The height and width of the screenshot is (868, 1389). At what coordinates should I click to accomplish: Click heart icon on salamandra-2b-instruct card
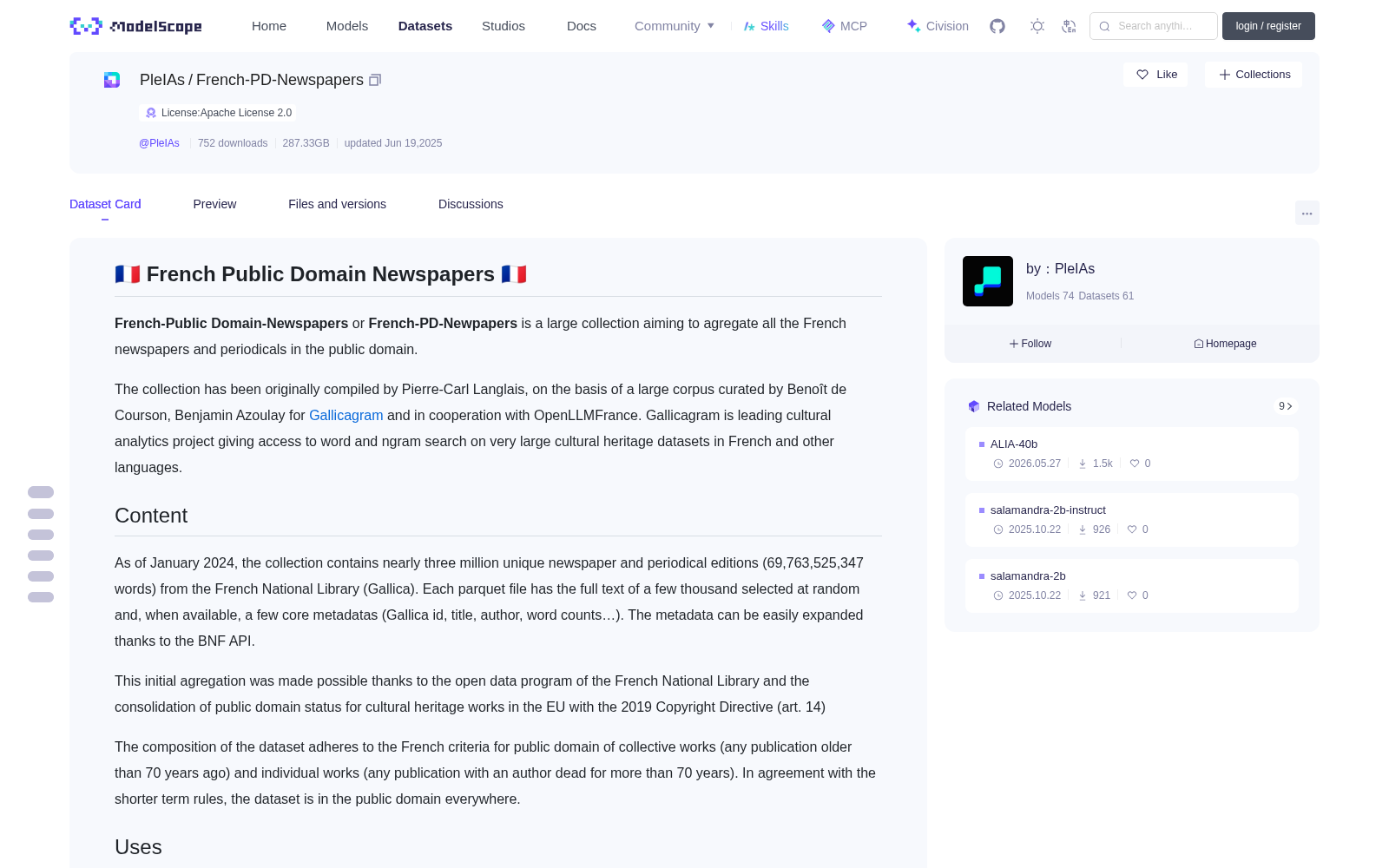point(1132,529)
